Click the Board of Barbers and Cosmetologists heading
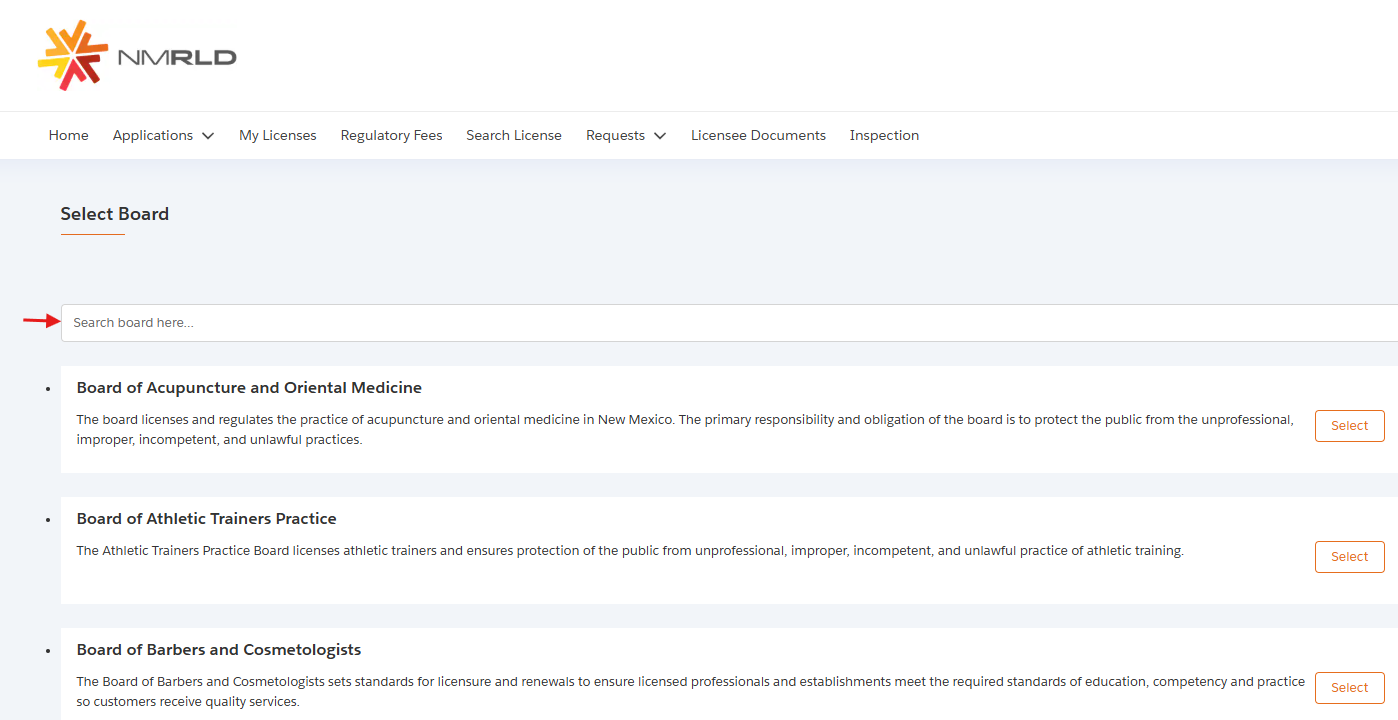 [218, 650]
